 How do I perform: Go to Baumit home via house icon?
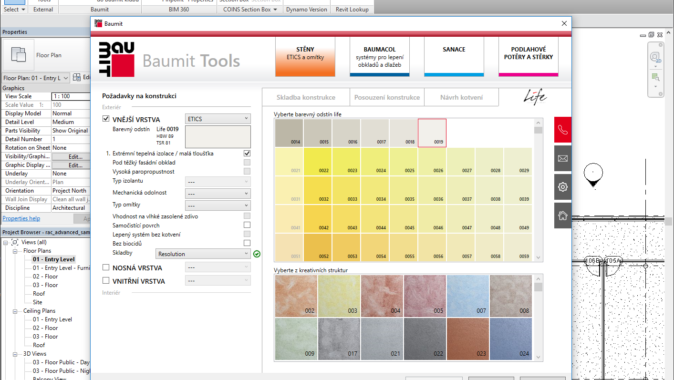(x=562, y=215)
